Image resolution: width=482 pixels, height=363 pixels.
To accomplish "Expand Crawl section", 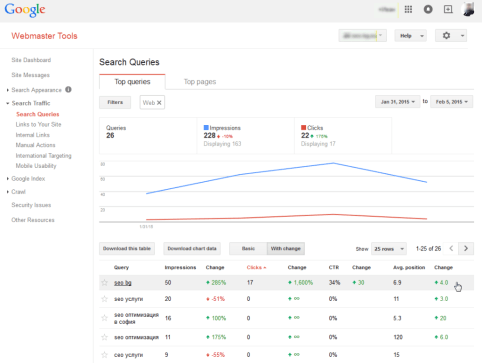I will (x=7, y=192).
